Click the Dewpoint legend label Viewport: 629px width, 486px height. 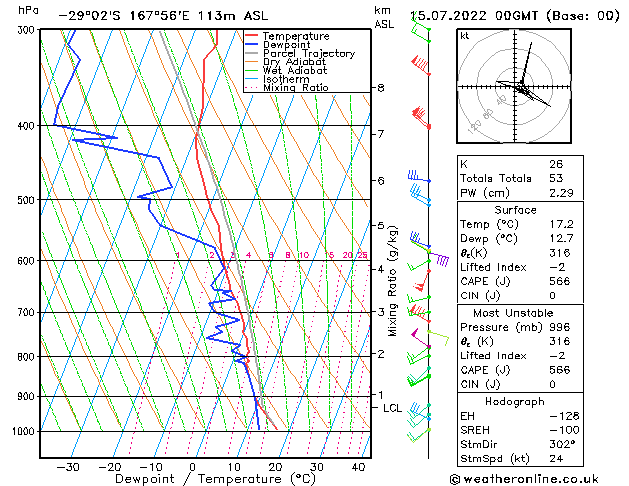[286, 45]
